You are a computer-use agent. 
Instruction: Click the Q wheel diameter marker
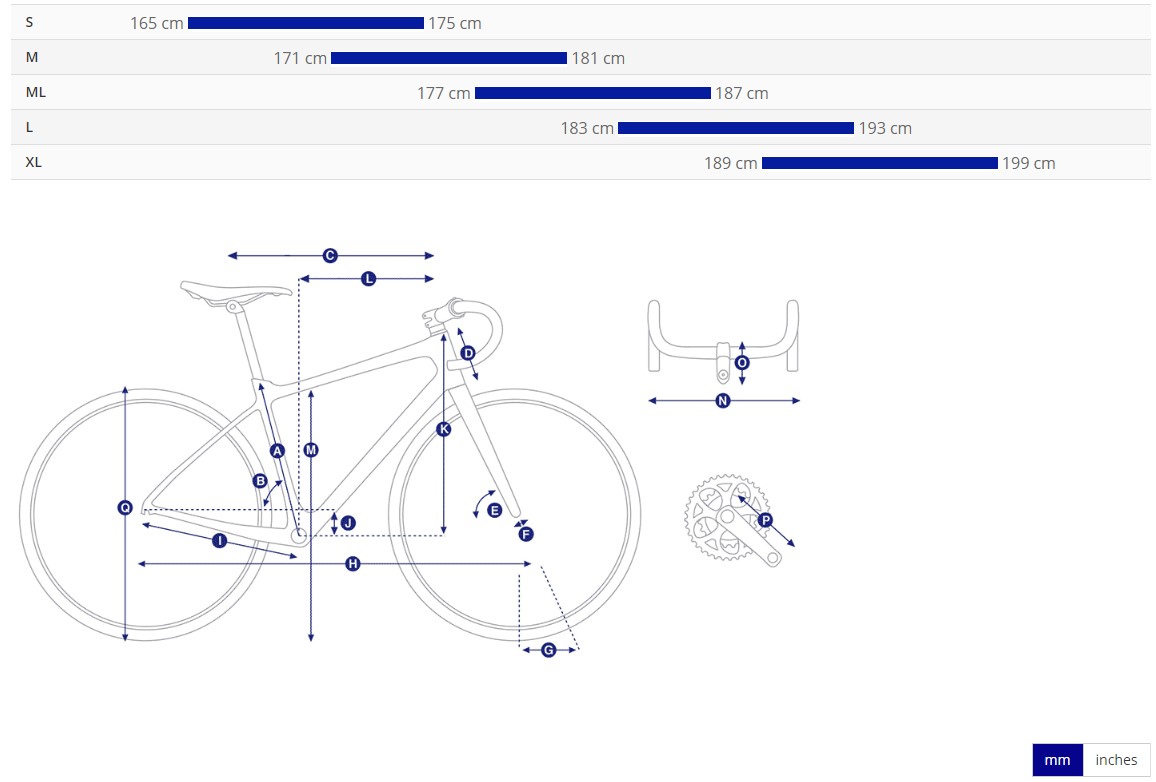coord(125,508)
